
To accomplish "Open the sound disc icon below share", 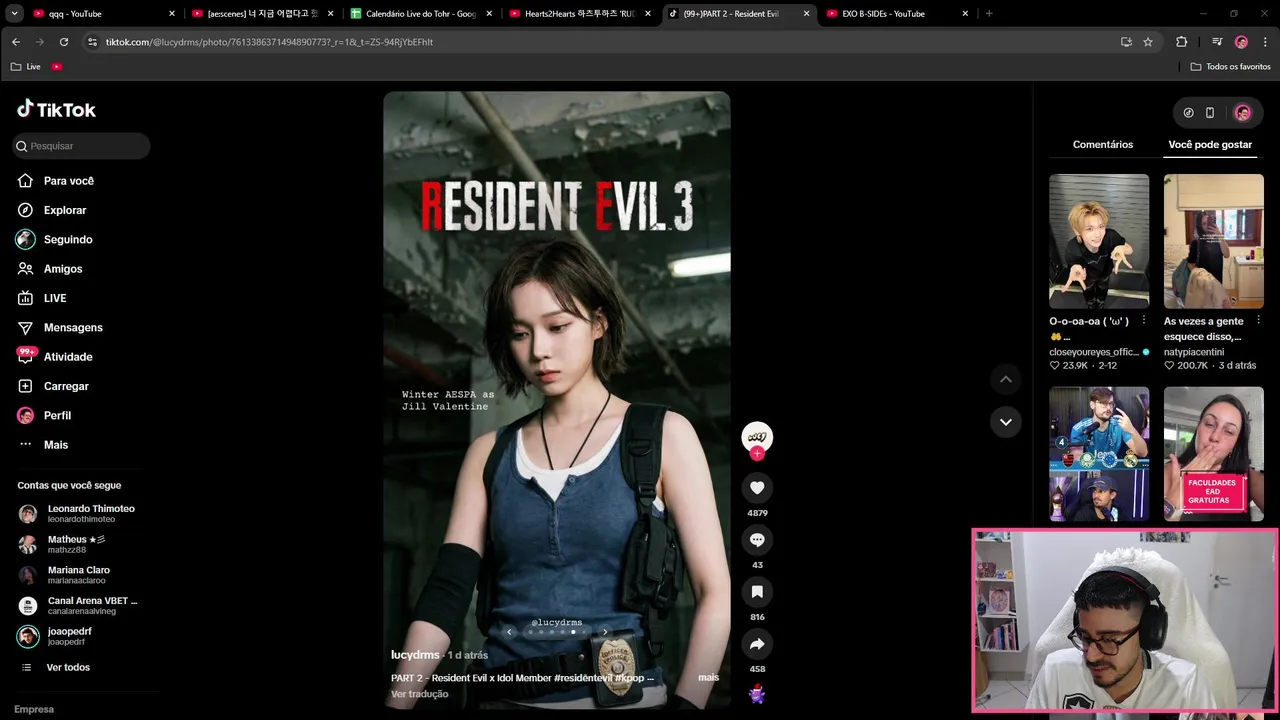I will (x=757, y=693).
